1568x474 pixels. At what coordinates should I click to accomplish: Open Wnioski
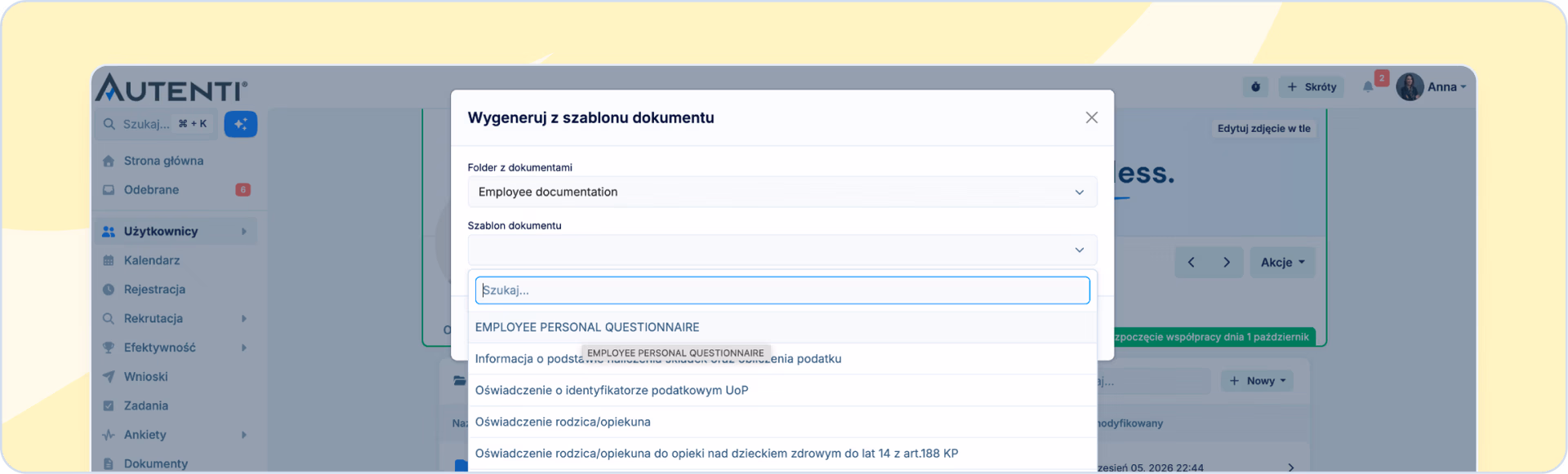pos(145,377)
